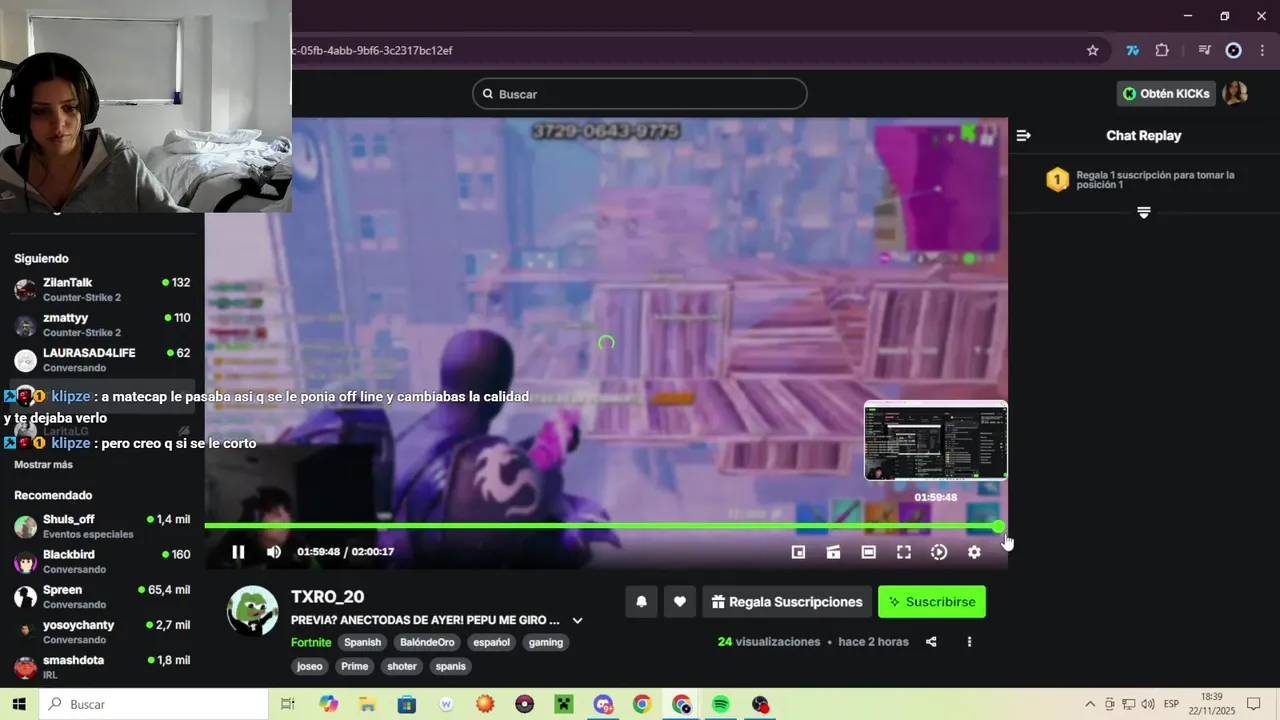The height and width of the screenshot is (720, 1280).
Task: Bookmark this page with star icon
Action: [1093, 50]
